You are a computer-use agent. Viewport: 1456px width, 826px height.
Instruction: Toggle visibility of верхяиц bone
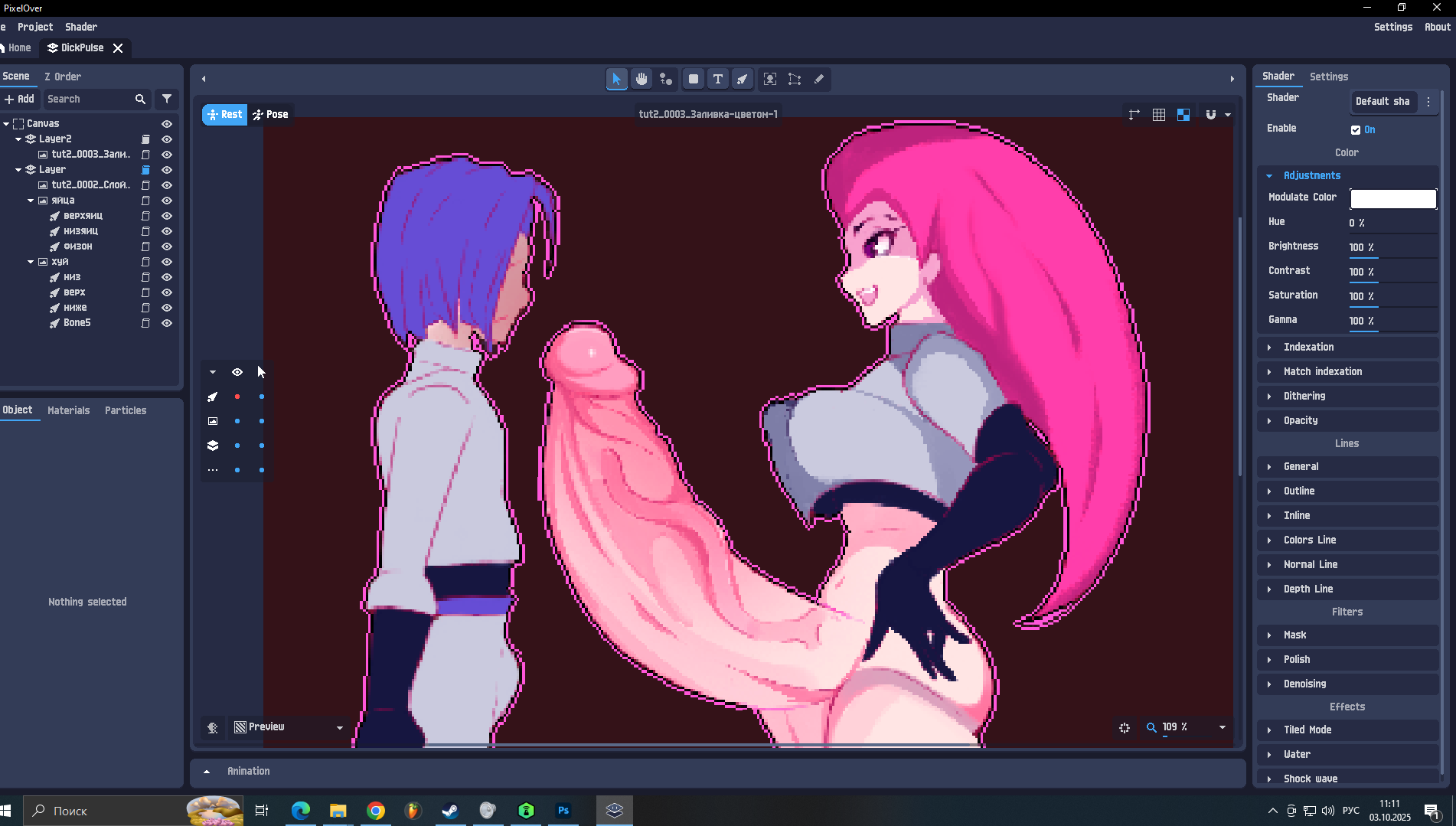(x=167, y=216)
